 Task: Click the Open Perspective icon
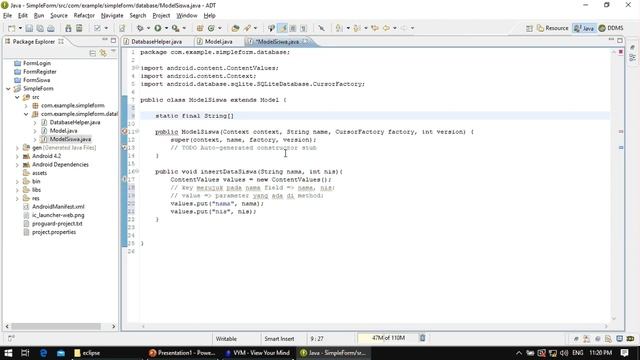[x=529, y=28]
